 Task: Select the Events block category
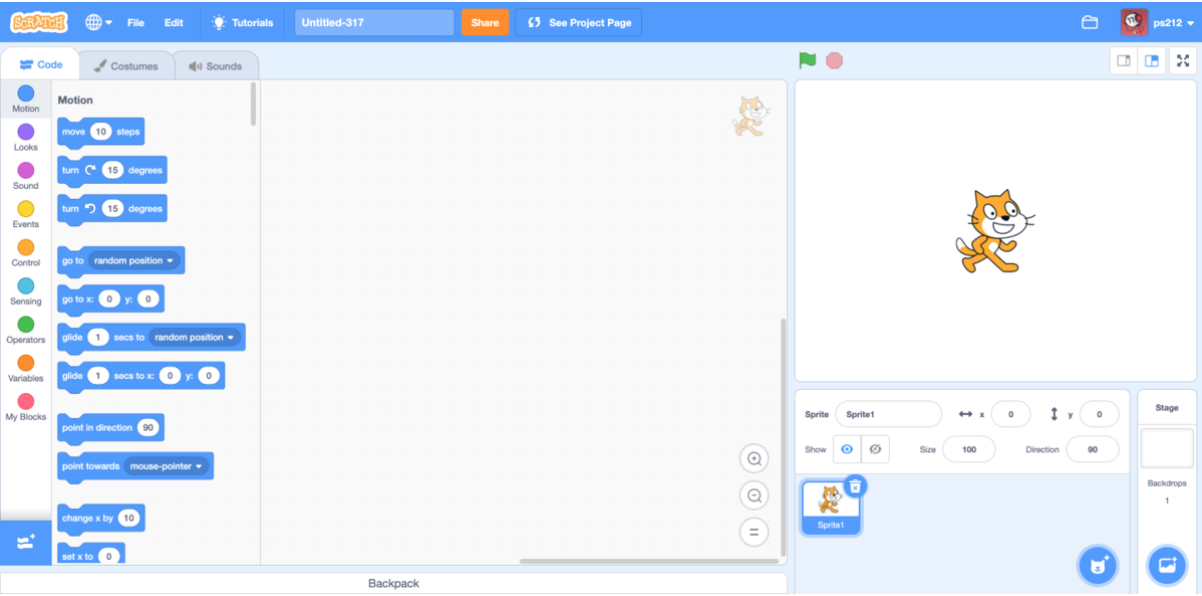click(26, 214)
